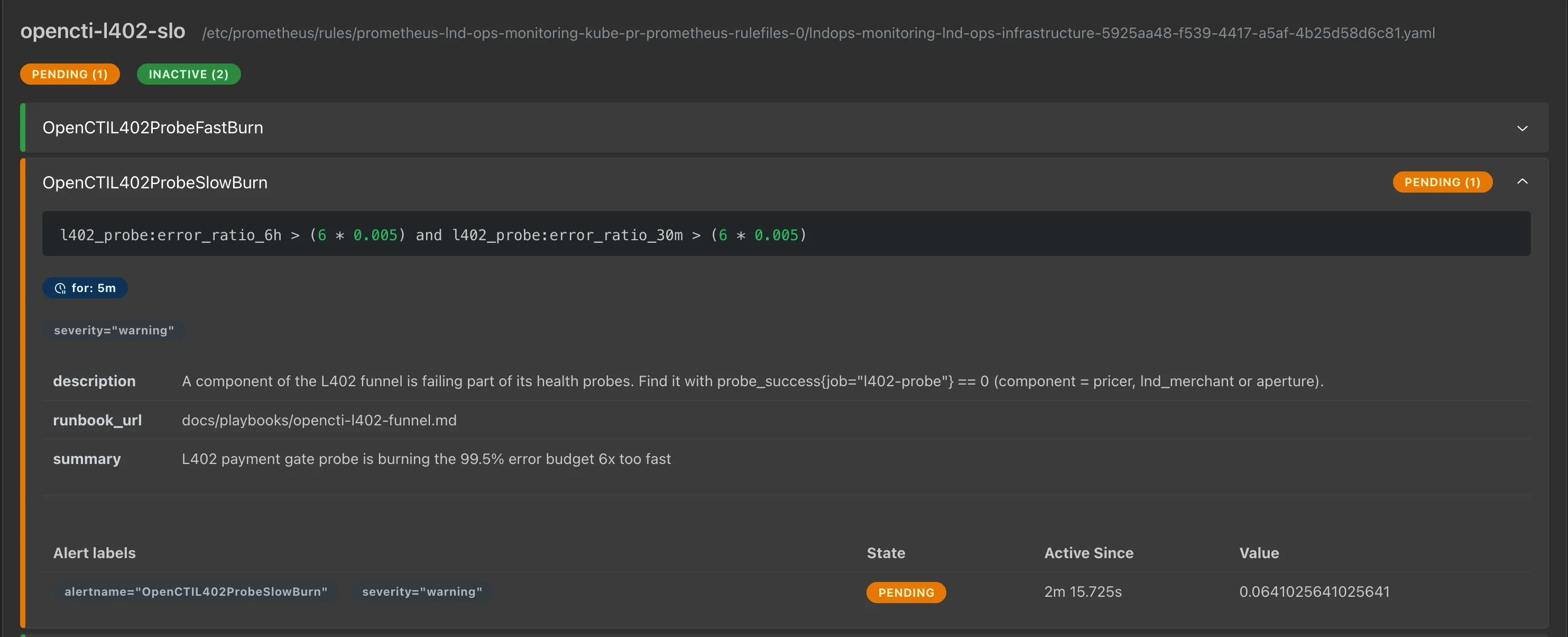Click the description annotation key

point(94,381)
